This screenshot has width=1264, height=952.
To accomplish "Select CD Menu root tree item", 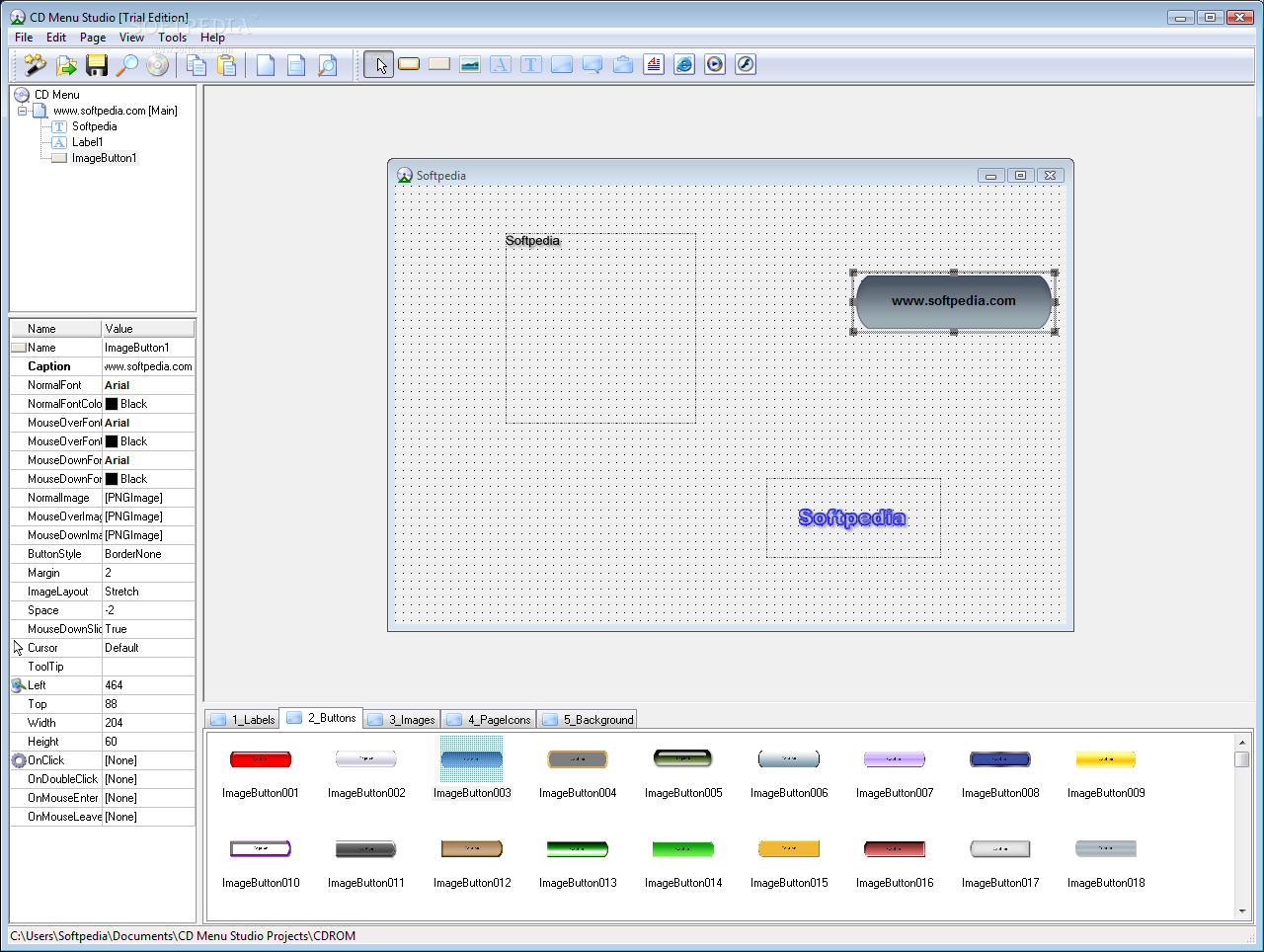I will pyautogui.click(x=56, y=95).
